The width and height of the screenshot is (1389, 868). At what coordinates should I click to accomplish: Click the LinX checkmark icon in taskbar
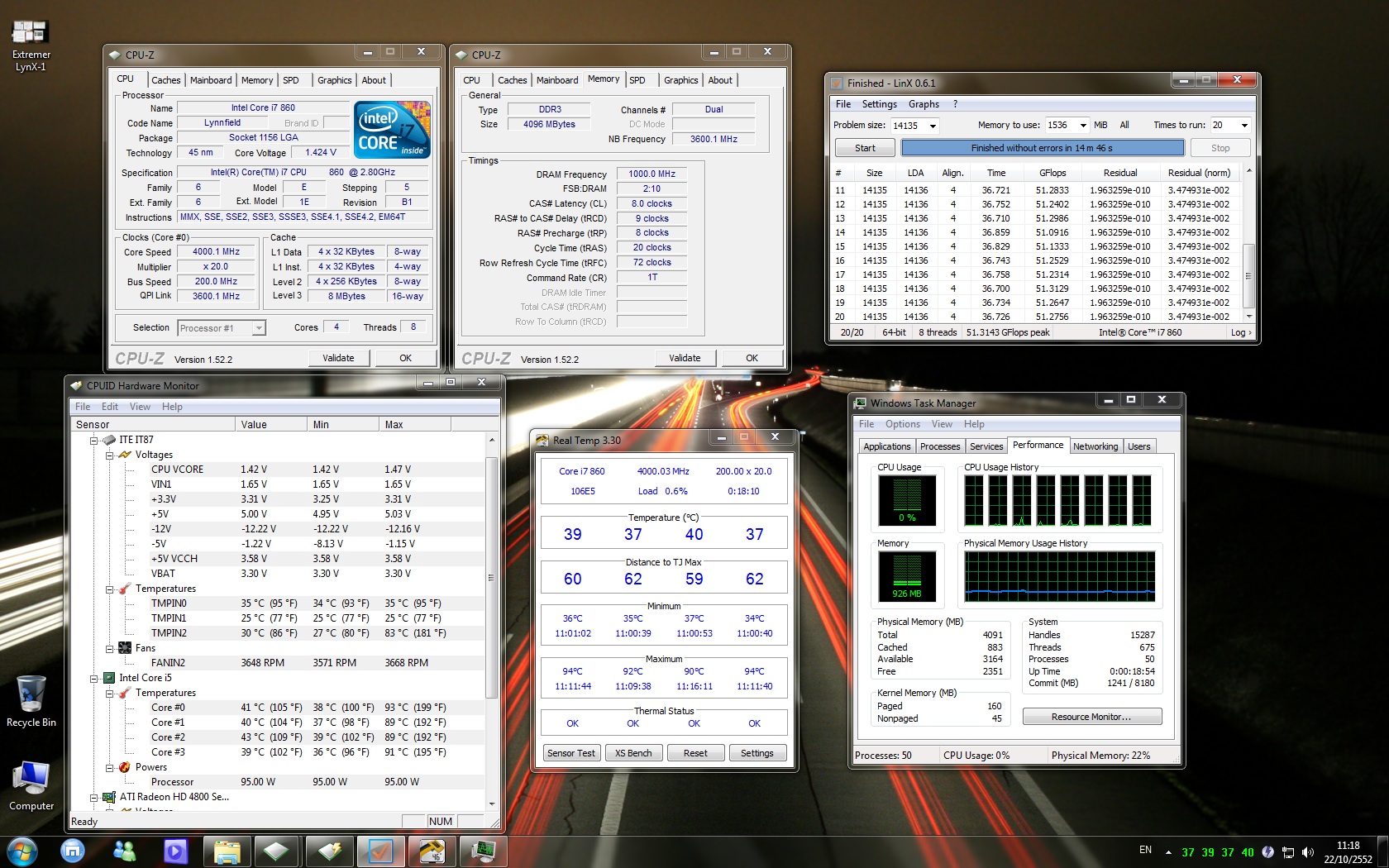(380, 851)
